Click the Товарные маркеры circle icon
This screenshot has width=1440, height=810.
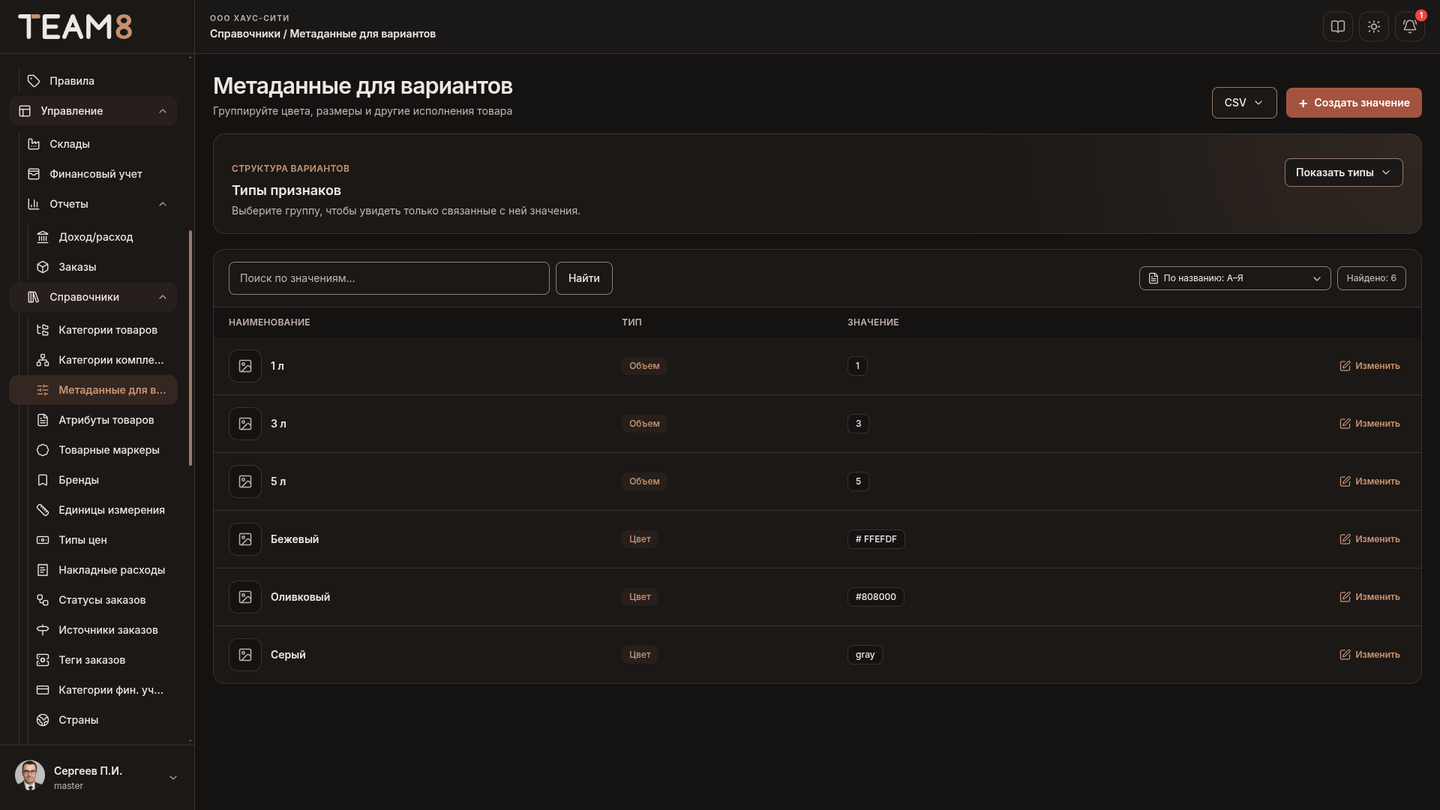coord(43,450)
